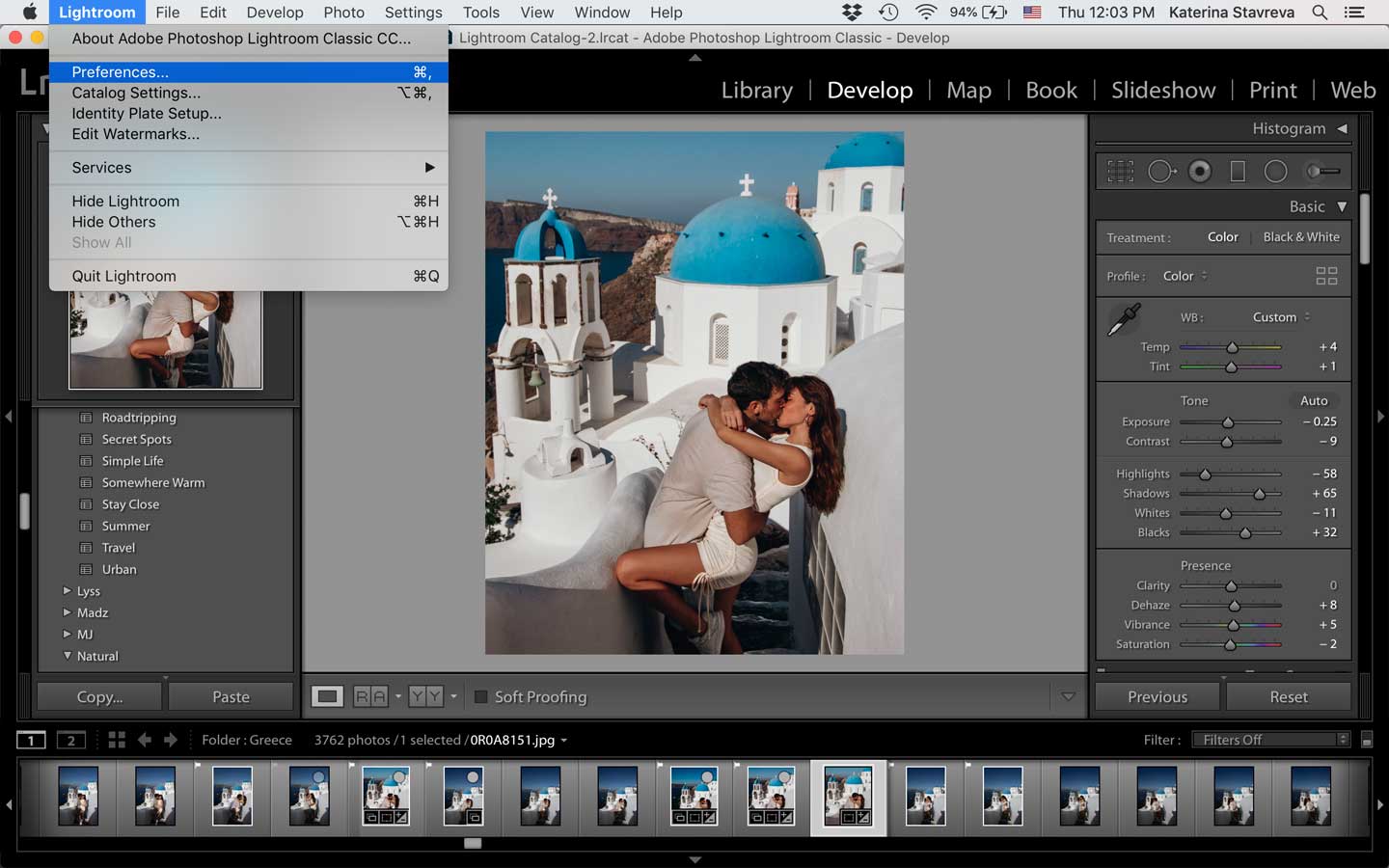The height and width of the screenshot is (868, 1389).
Task: Open main window display button 1
Action: pyautogui.click(x=31, y=740)
